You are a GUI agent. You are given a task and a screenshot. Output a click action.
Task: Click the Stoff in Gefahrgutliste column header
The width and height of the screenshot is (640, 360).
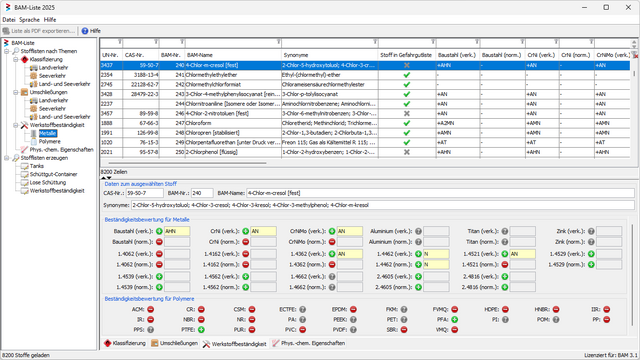(x=407, y=55)
